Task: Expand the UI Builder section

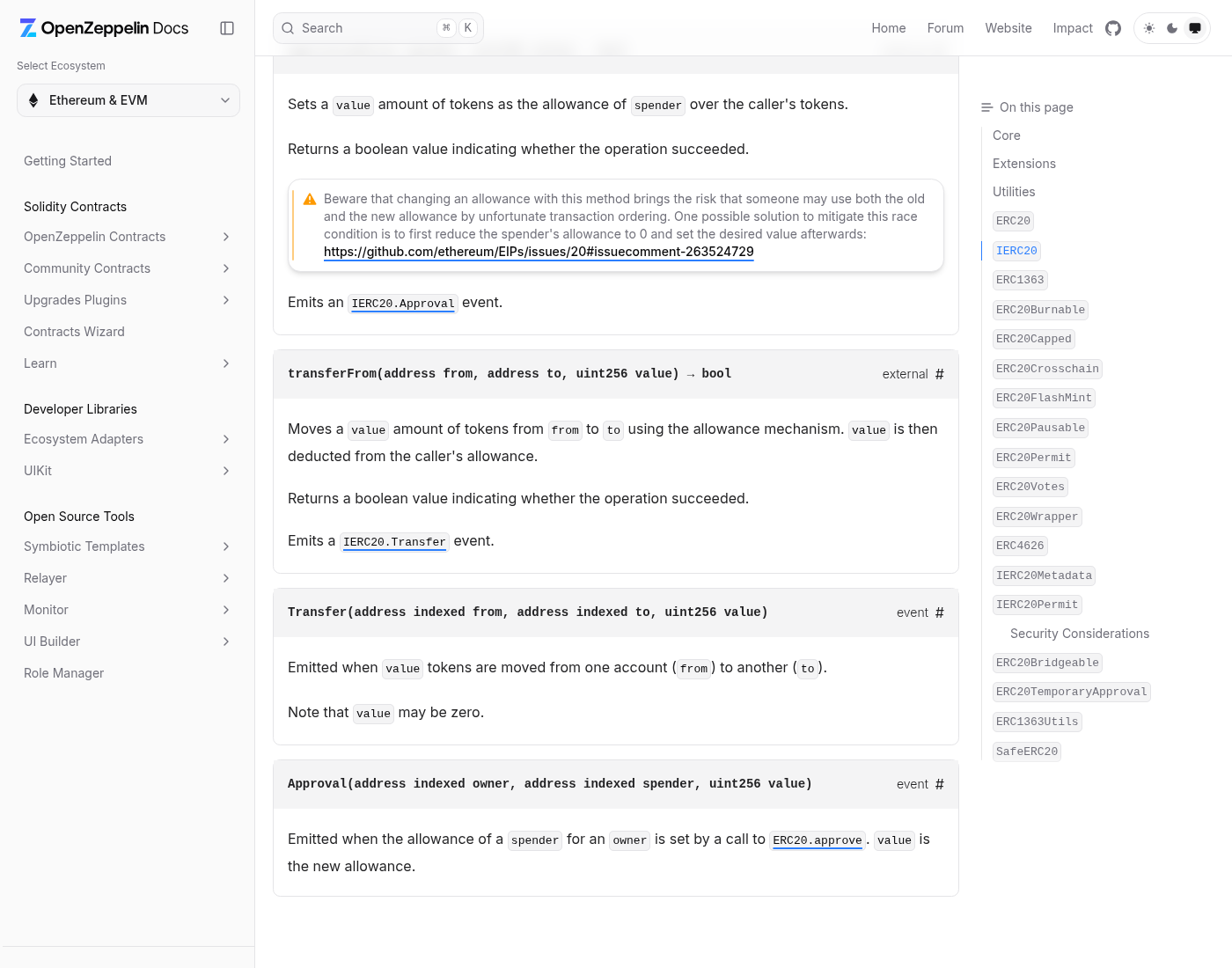Action: (226, 642)
